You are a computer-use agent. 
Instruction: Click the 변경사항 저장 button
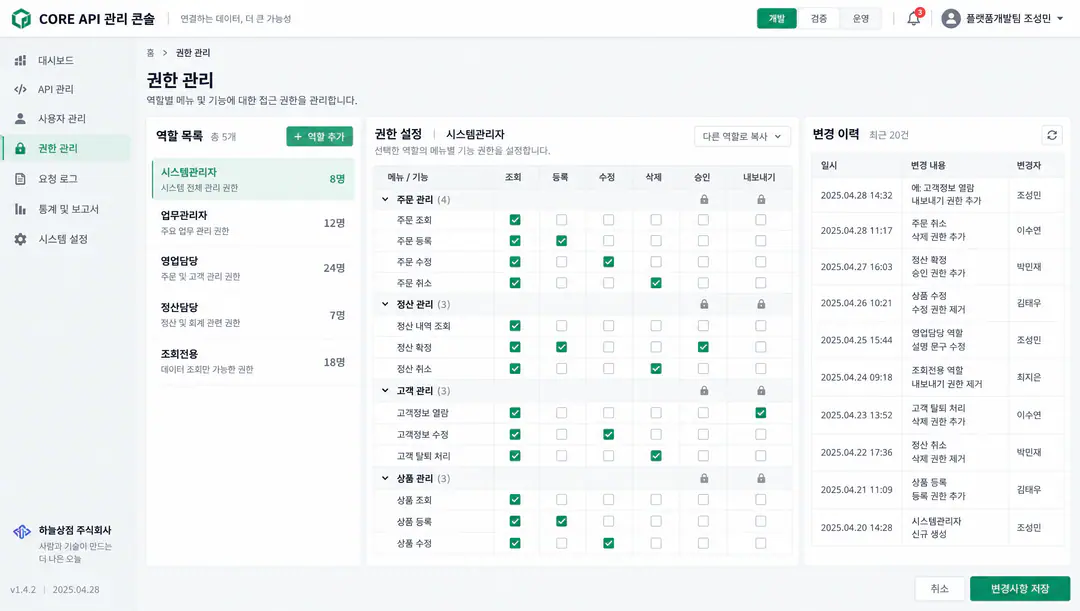tap(1020, 589)
